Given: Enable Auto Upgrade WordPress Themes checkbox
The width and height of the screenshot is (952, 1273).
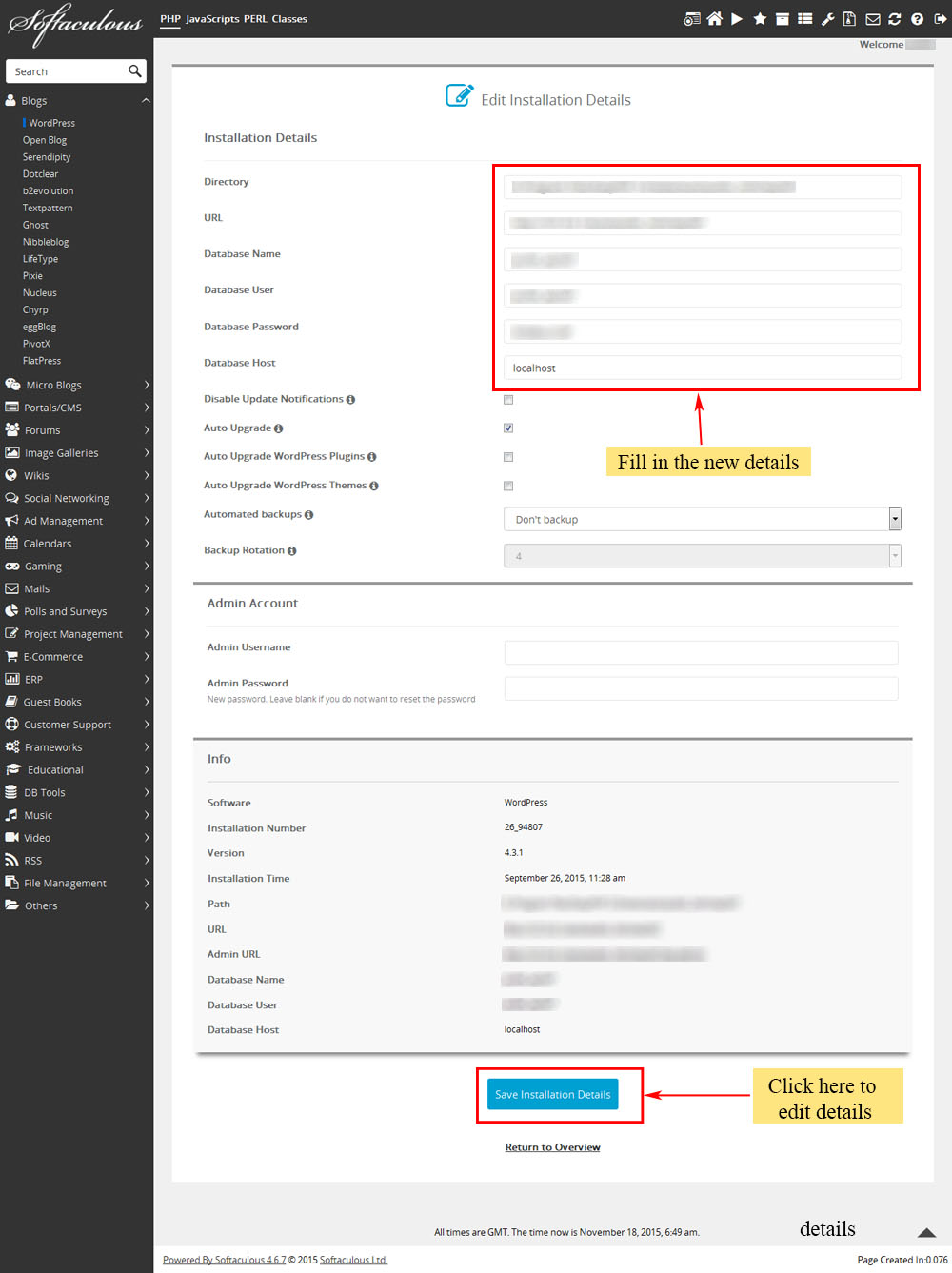Looking at the screenshot, I should (x=508, y=486).
